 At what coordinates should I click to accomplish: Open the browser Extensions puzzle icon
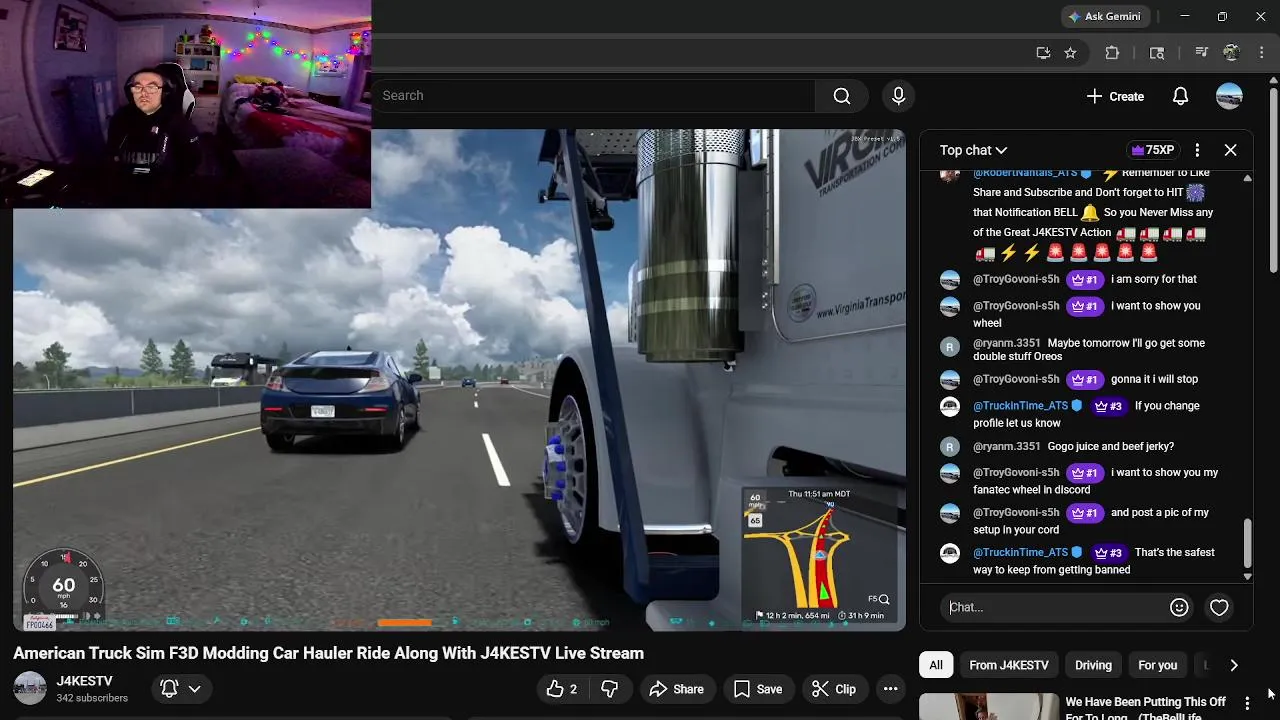[1112, 53]
